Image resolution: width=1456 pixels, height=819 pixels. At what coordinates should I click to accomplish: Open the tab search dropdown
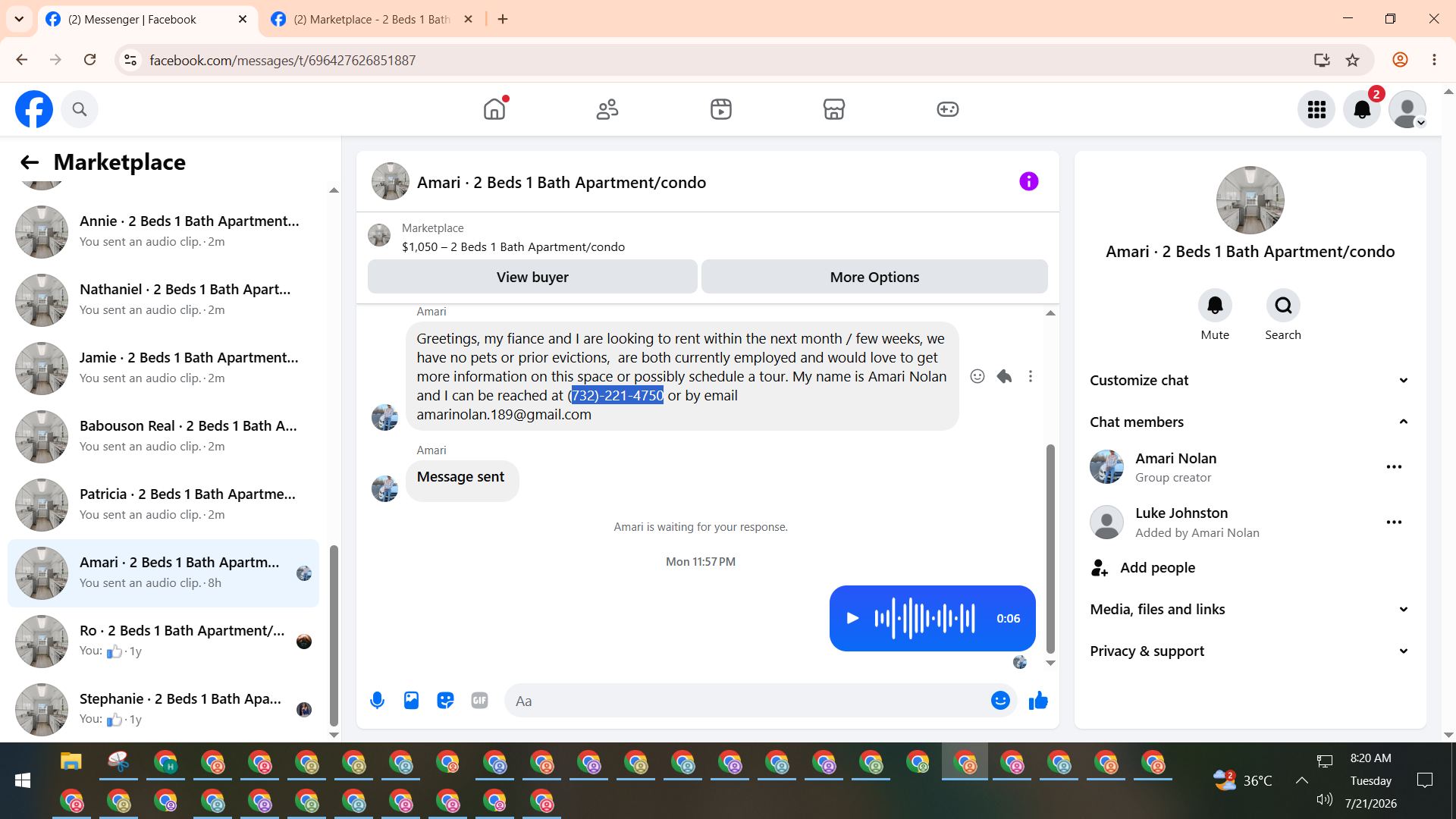[x=19, y=20]
